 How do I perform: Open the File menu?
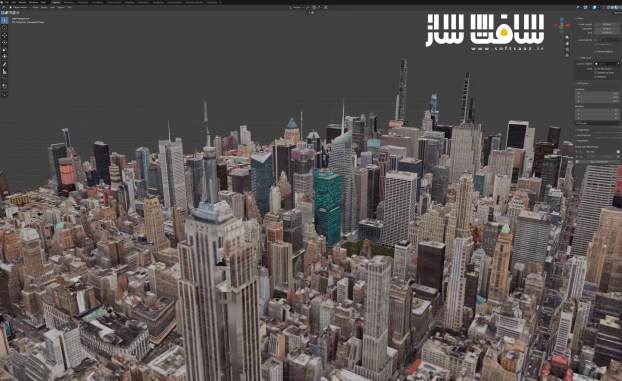(x=7, y=2)
